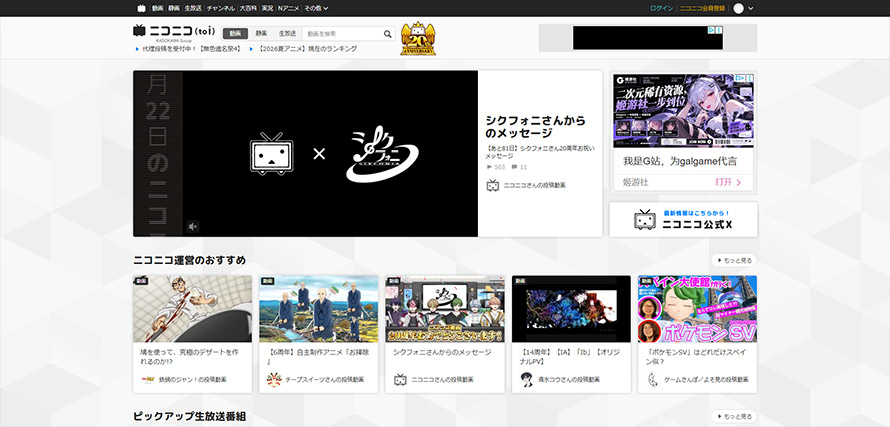Click the ニコニコ会員登録 link
The image size is (890, 427).
[x=702, y=9]
